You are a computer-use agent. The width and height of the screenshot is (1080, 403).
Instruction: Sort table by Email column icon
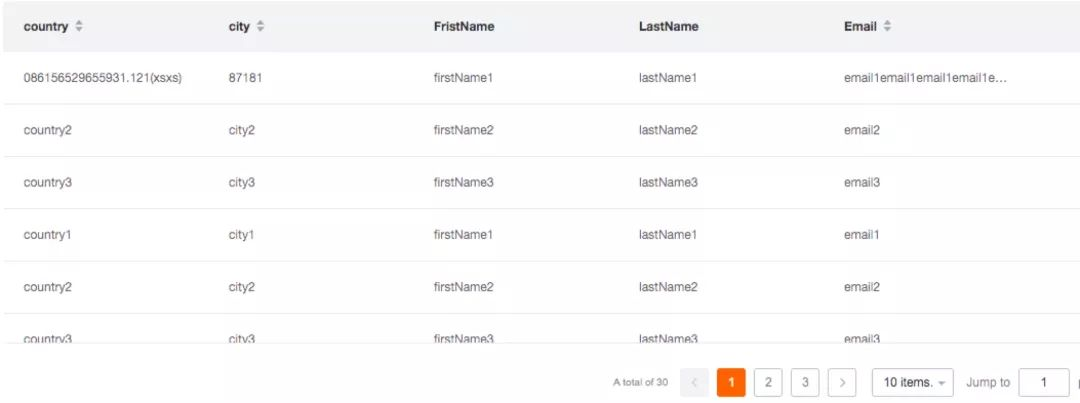click(887, 27)
